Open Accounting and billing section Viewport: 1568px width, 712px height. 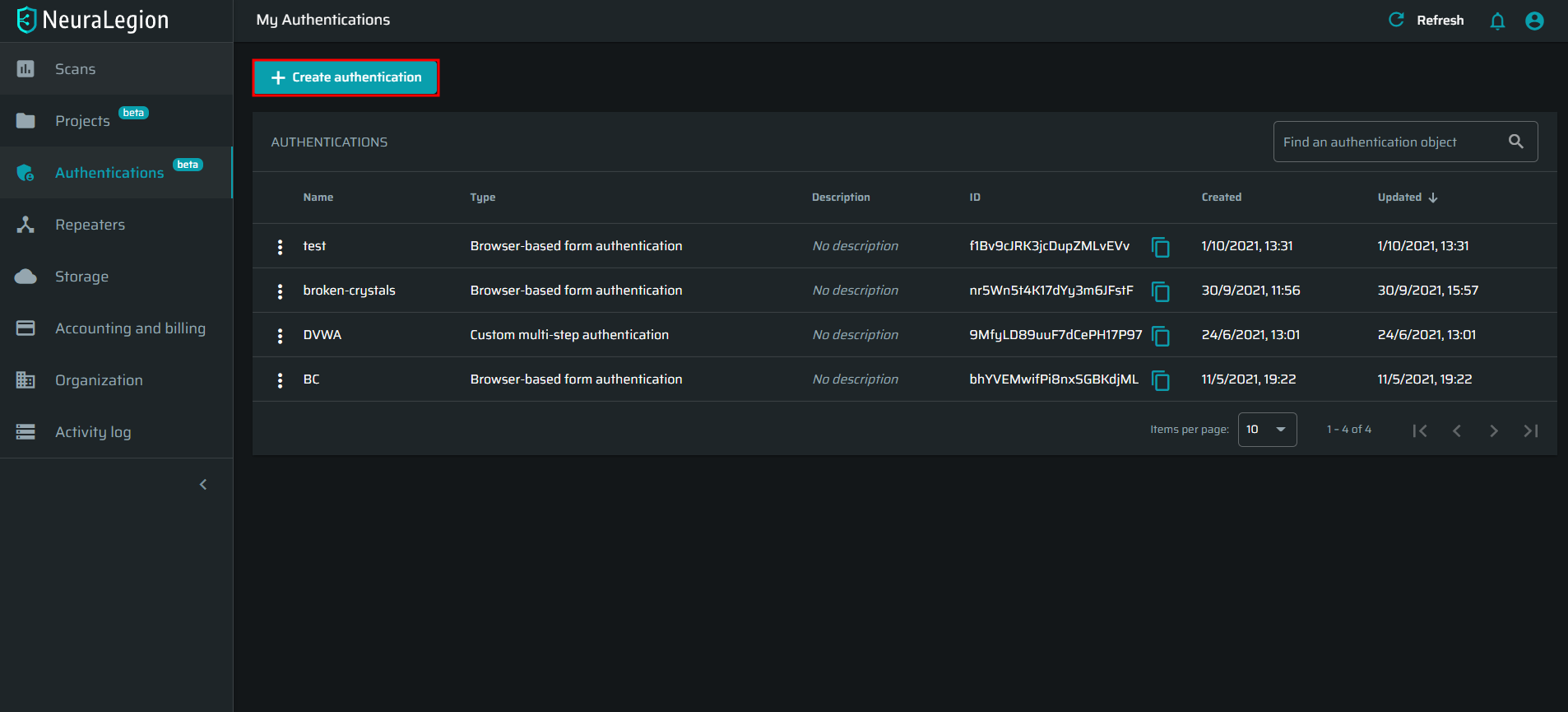116,328
